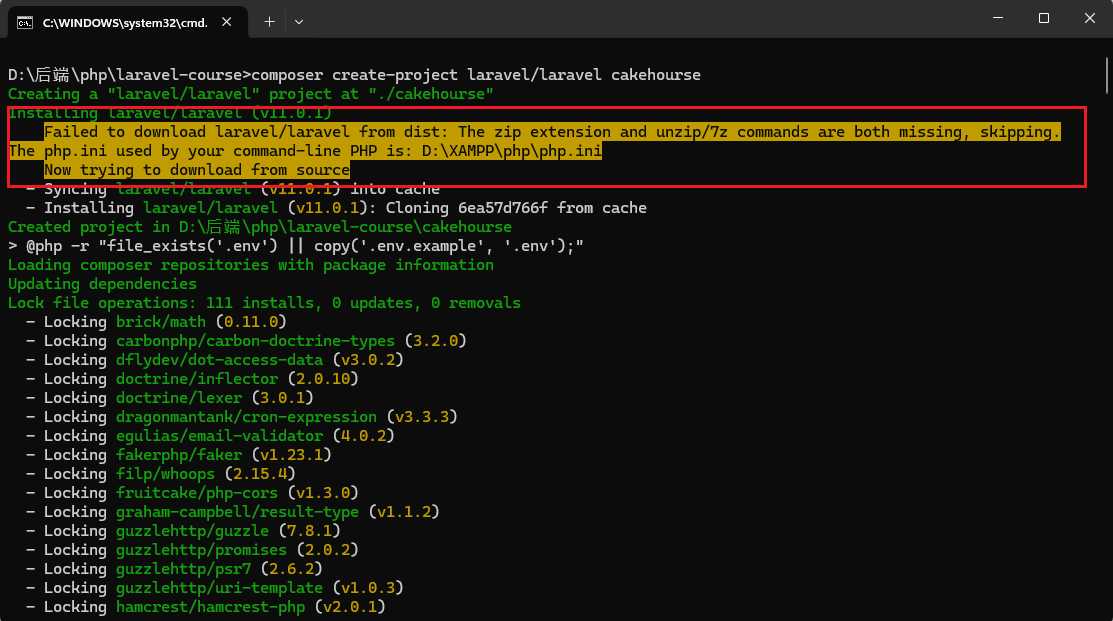This screenshot has width=1113, height=621.
Task: Click the 'Failed to download laravel/laravel' warning
Action: click(x=552, y=132)
